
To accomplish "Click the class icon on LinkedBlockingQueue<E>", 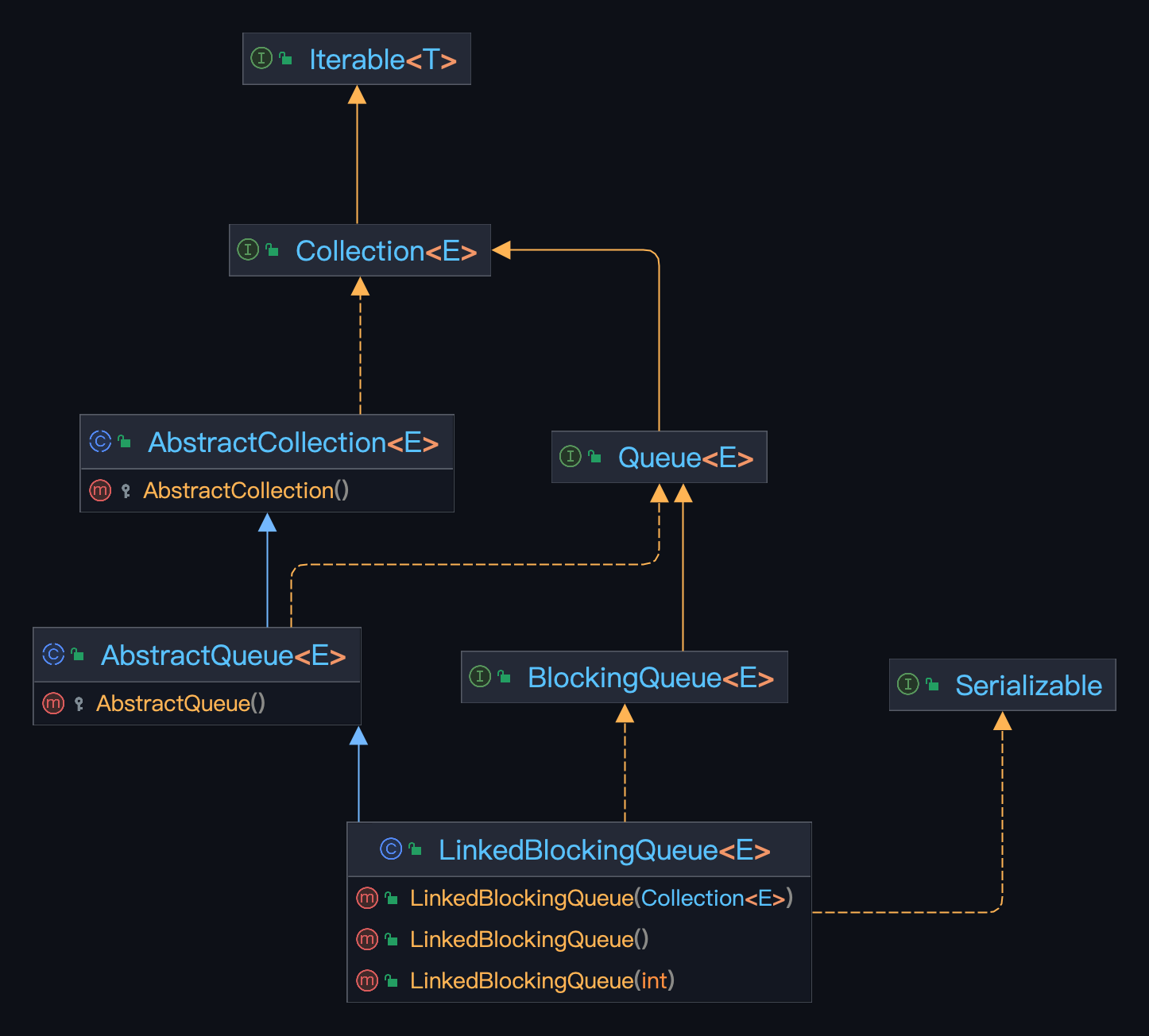I will 390,849.
